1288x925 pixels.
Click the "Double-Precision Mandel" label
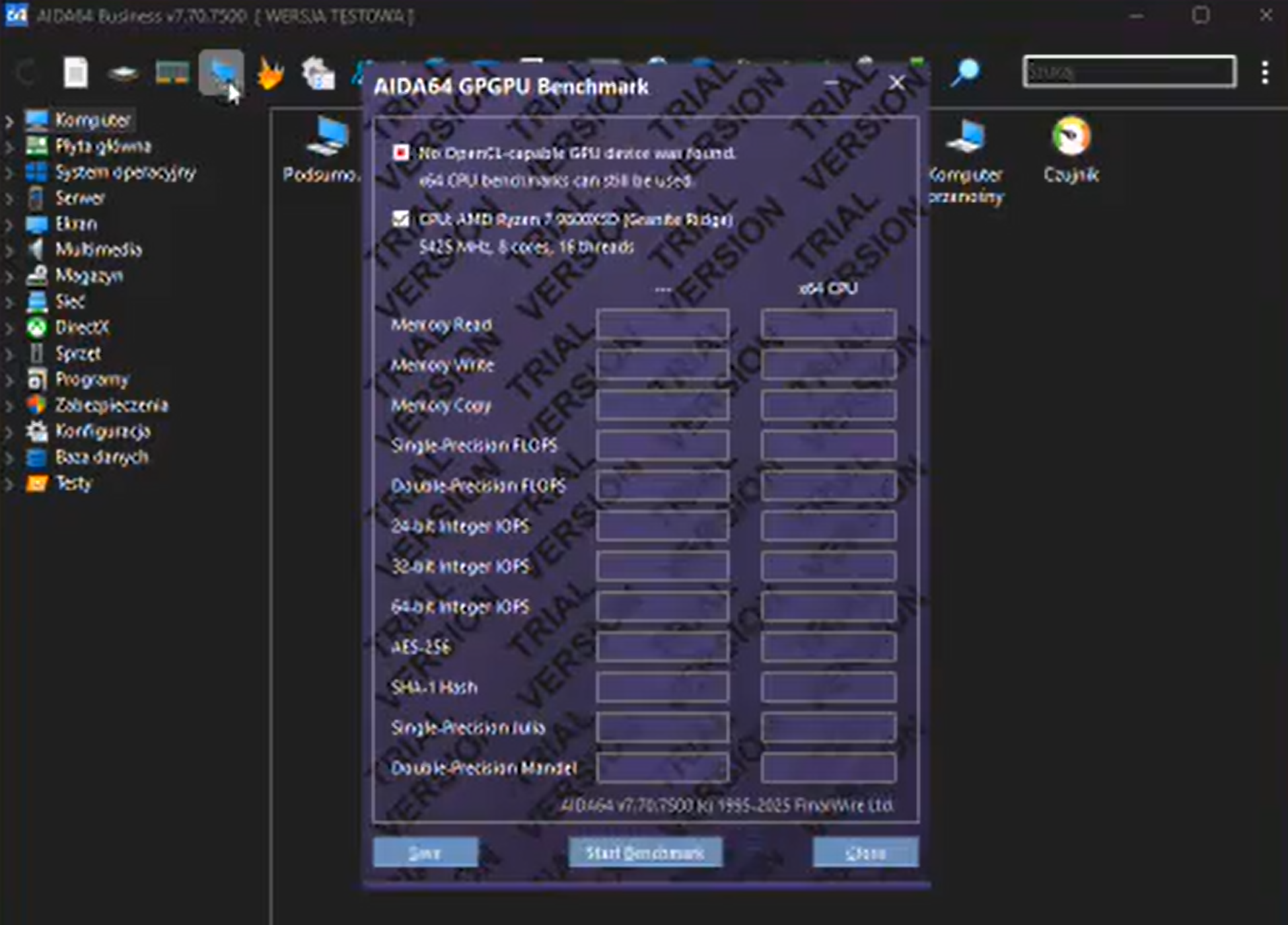(x=484, y=768)
